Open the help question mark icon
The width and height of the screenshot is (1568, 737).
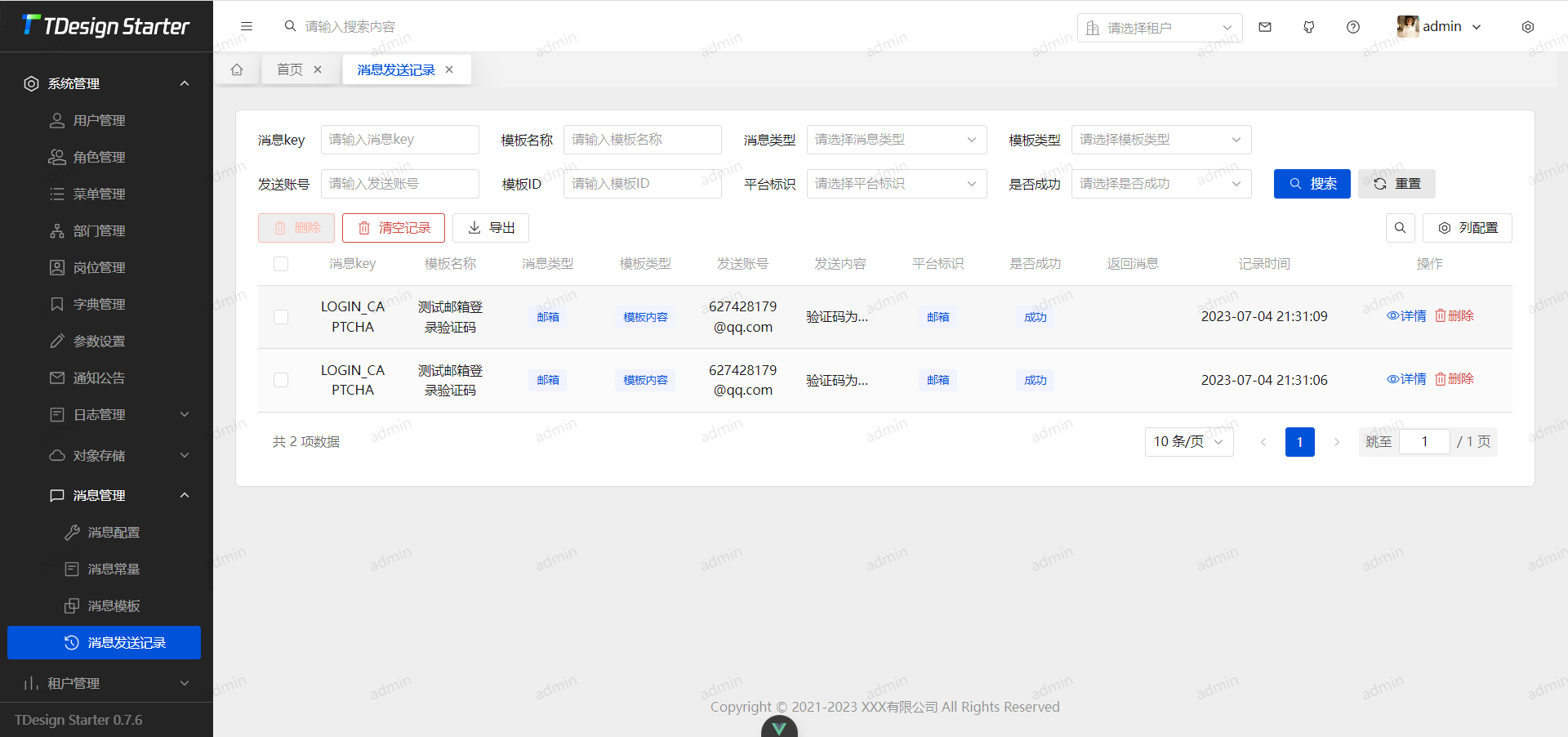(x=1352, y=26)
